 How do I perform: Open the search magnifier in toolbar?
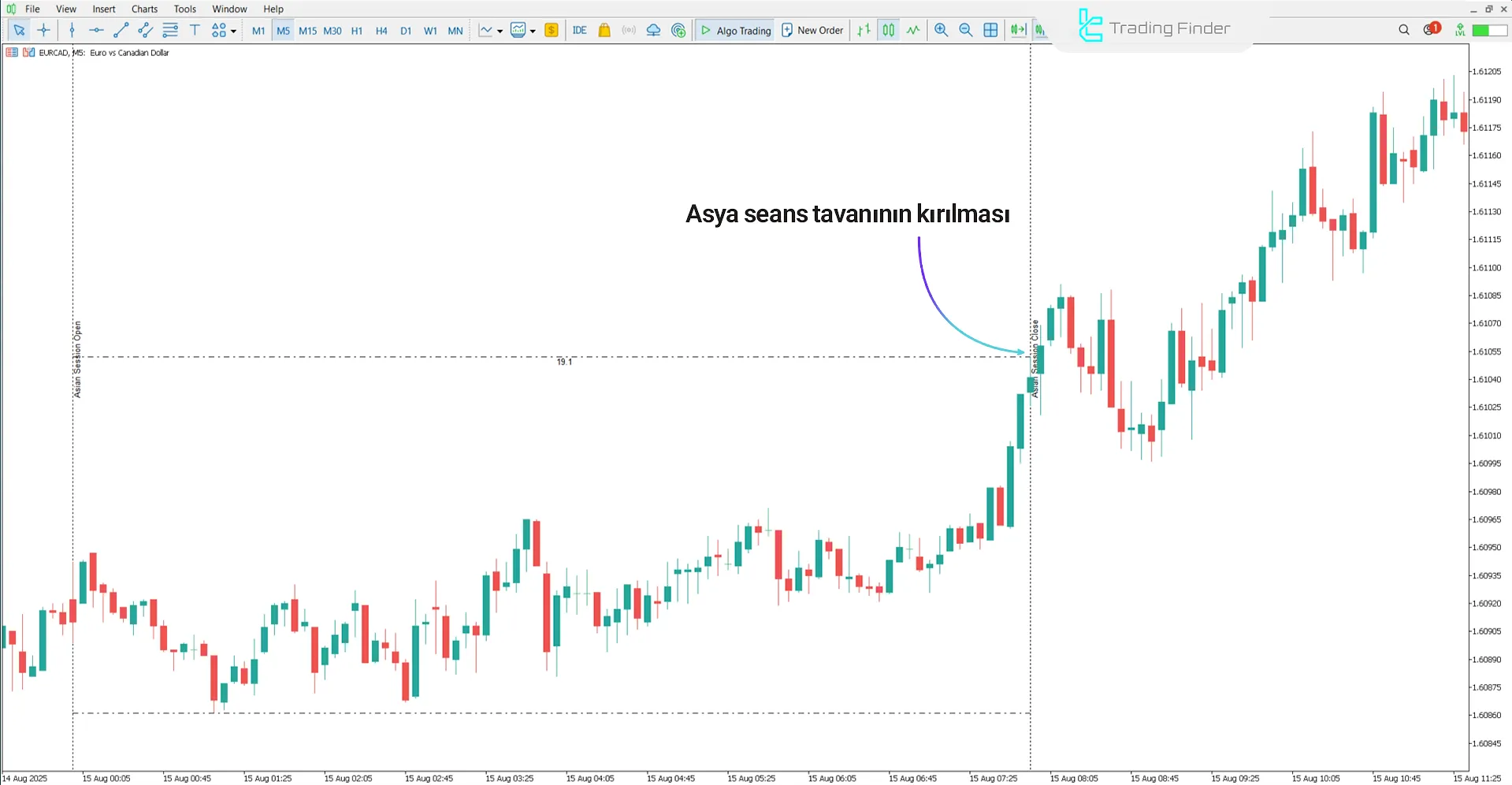(1403, 30)
